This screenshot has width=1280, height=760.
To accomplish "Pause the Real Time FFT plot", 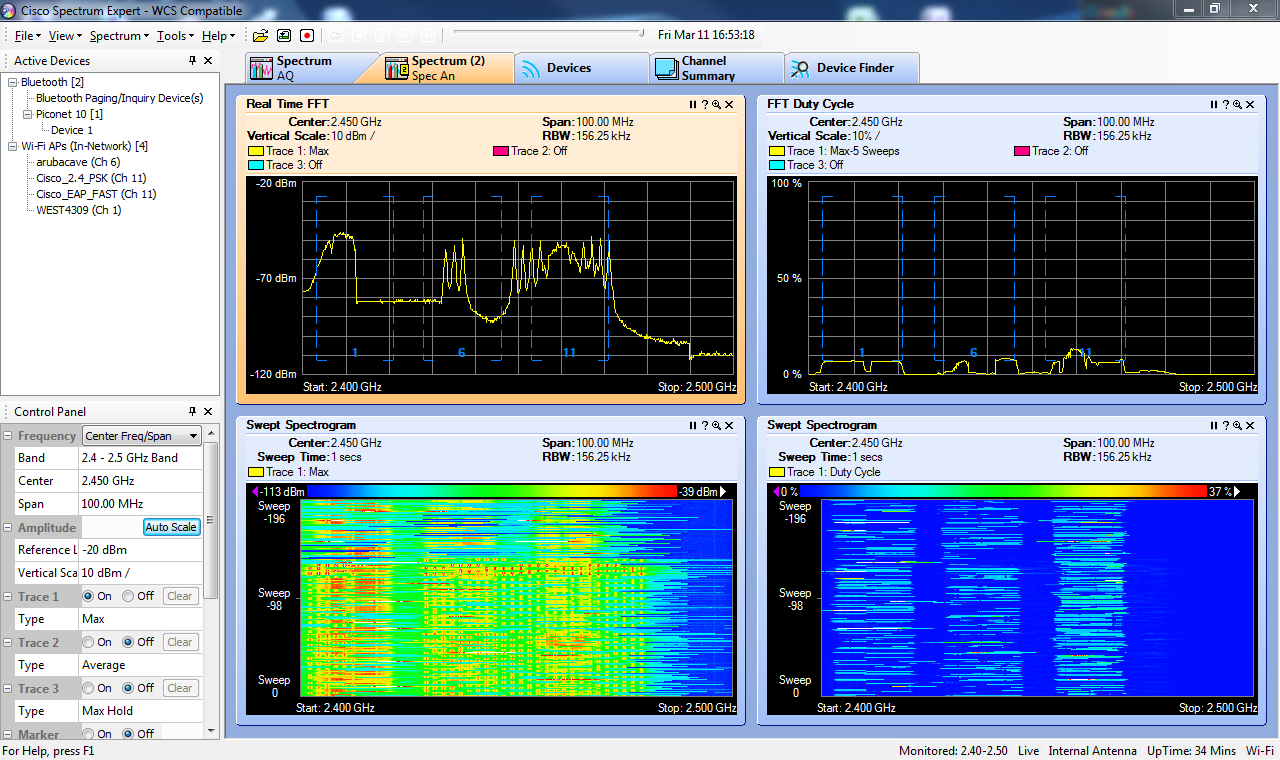I will coord(692,104).
